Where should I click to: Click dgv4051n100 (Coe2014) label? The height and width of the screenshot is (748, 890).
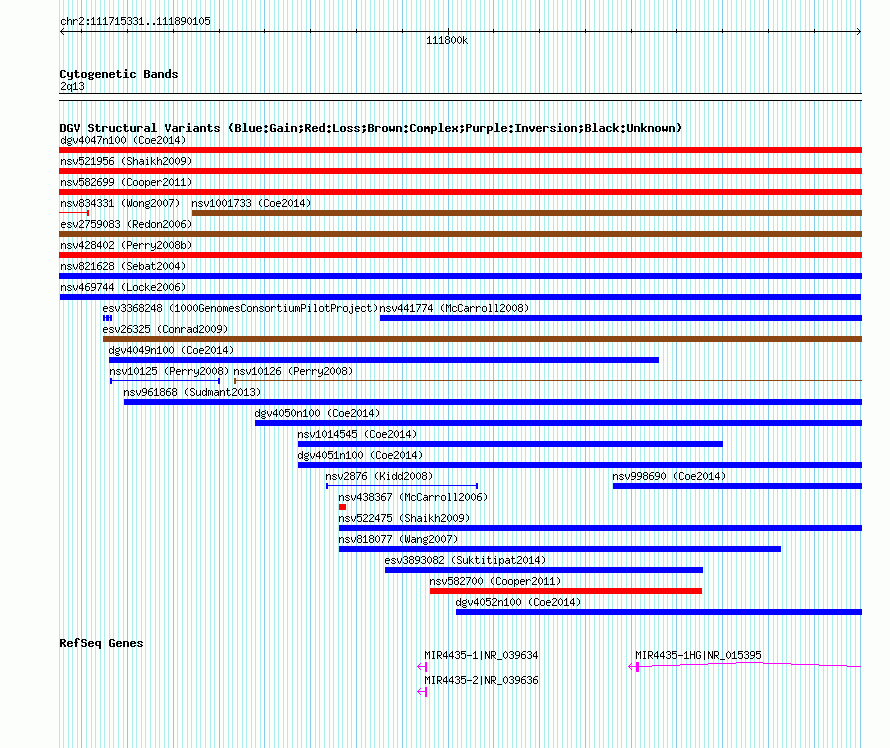tap(360, 455)
